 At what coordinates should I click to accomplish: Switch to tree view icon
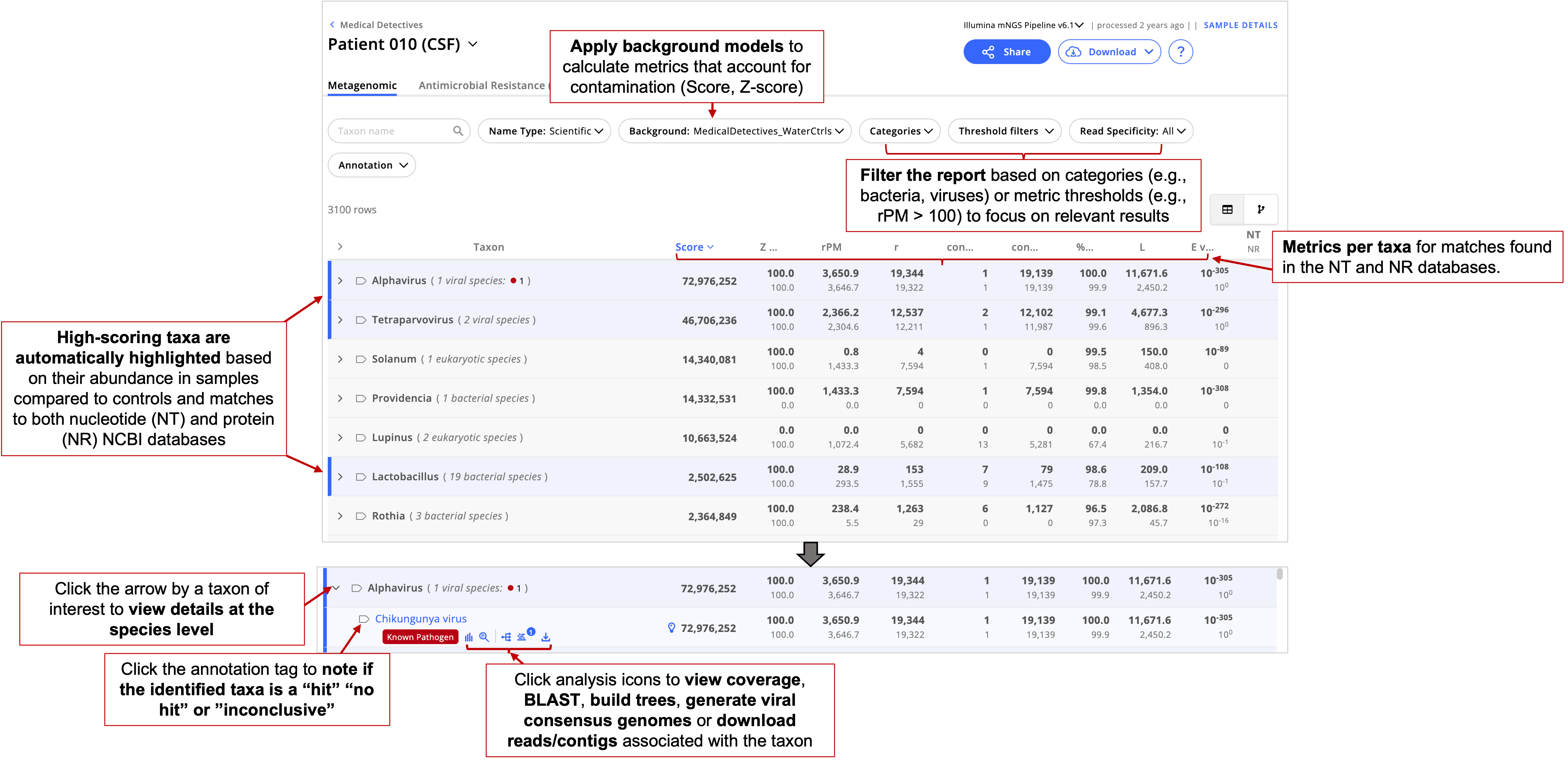point(1260,209)
